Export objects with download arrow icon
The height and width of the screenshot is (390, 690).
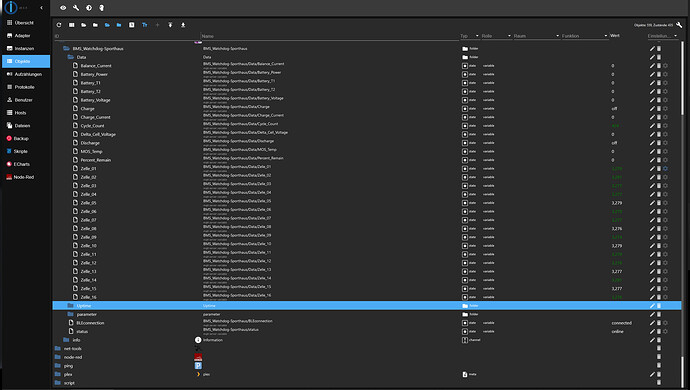[x=183, y=25]
